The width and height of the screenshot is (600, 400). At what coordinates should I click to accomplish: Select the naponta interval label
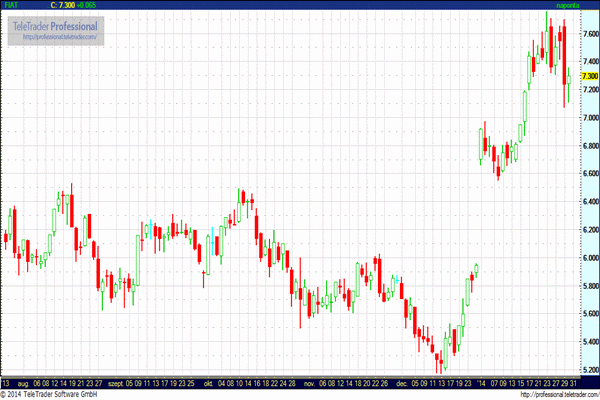pos(567,5)
